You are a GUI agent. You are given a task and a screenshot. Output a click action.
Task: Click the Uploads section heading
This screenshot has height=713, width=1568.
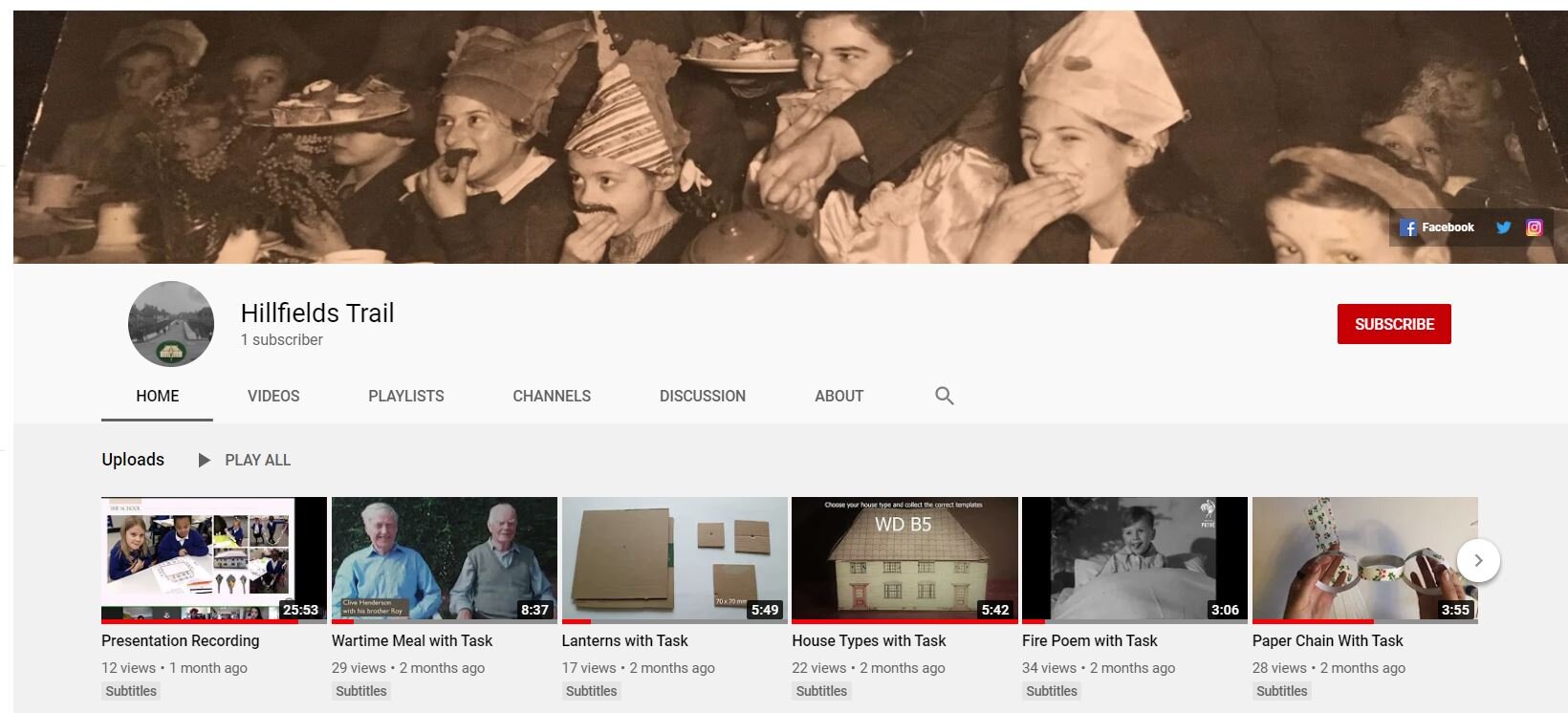[133, 460]
